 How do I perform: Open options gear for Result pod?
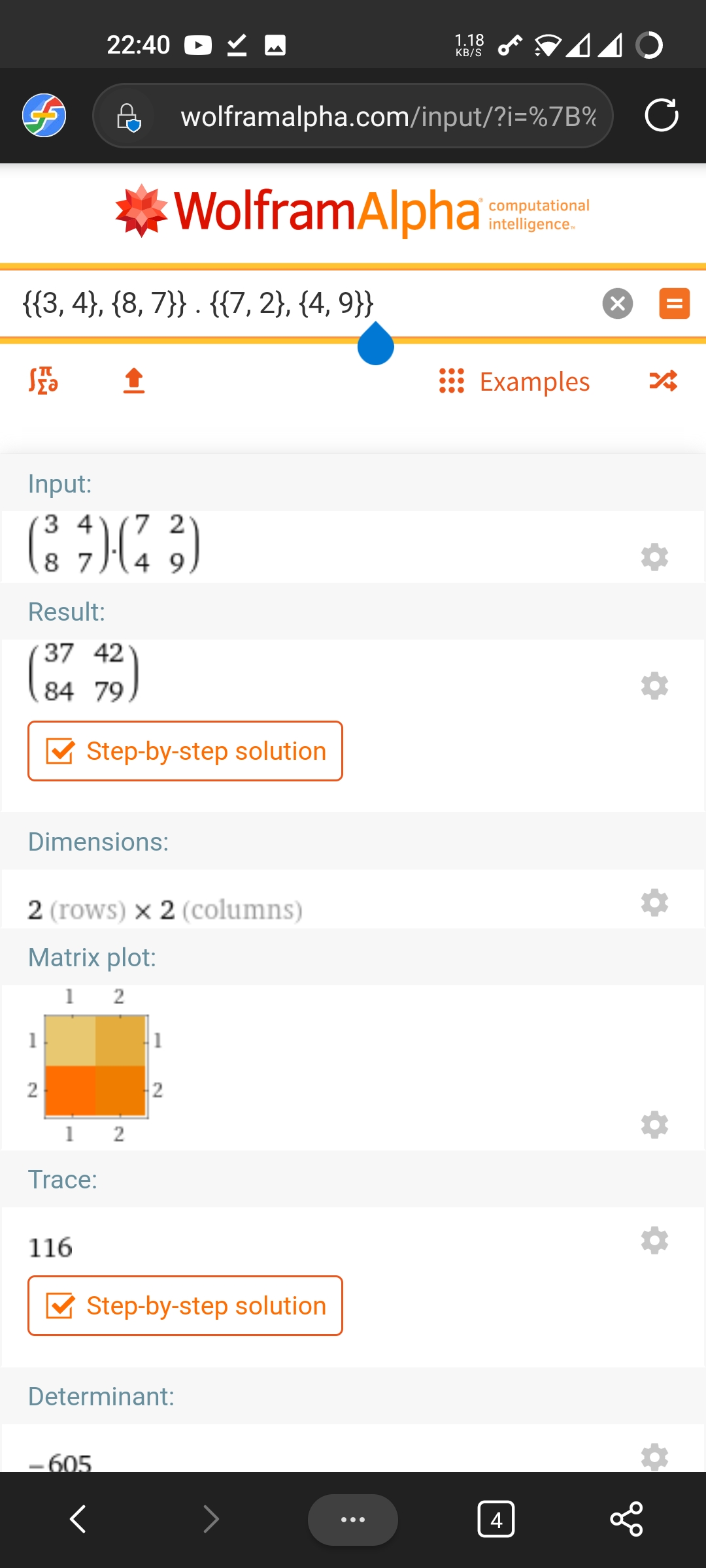tap(654, 685)
